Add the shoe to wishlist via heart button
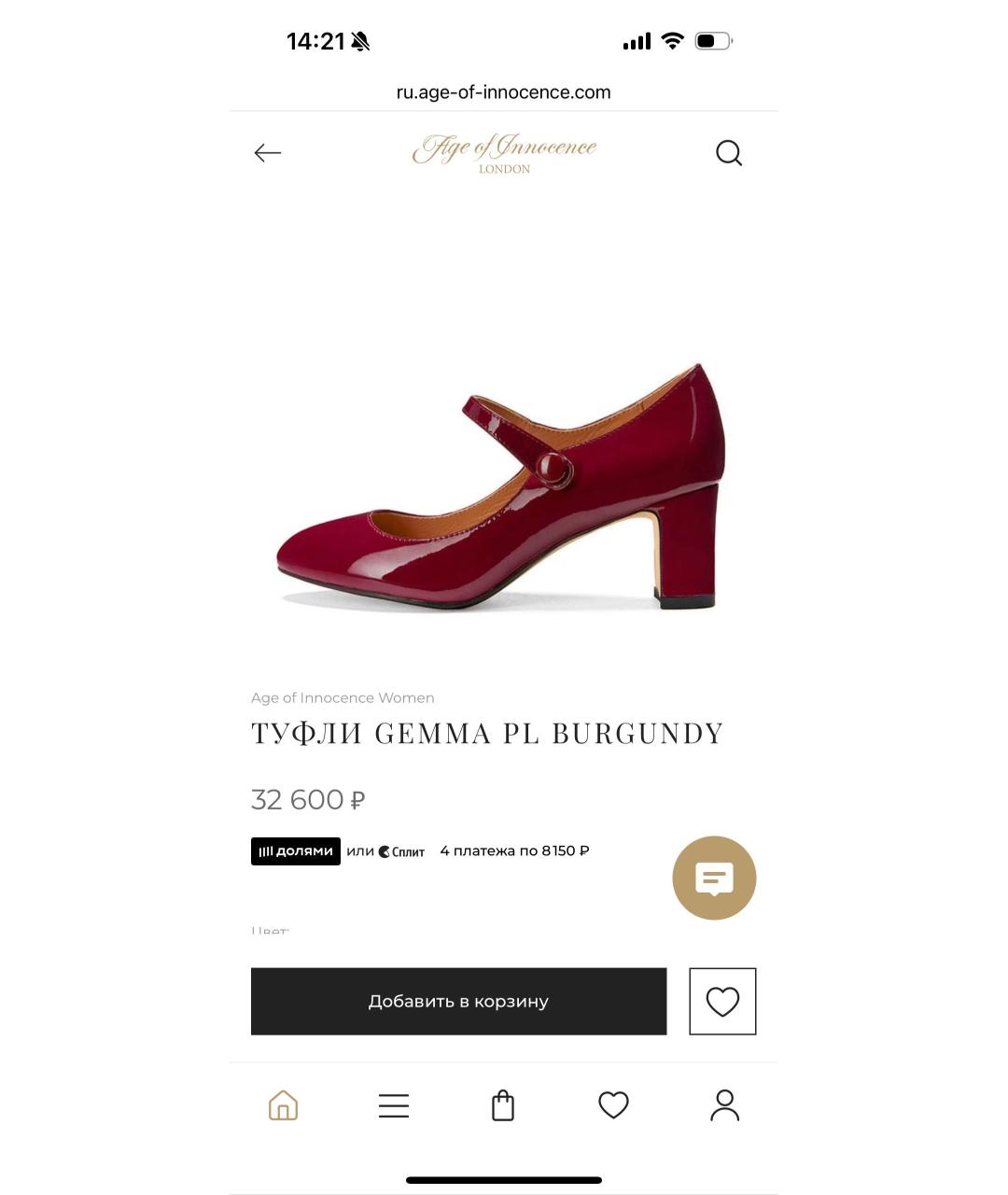Screen dimensions: 1008x1195 coord(722,1001)
